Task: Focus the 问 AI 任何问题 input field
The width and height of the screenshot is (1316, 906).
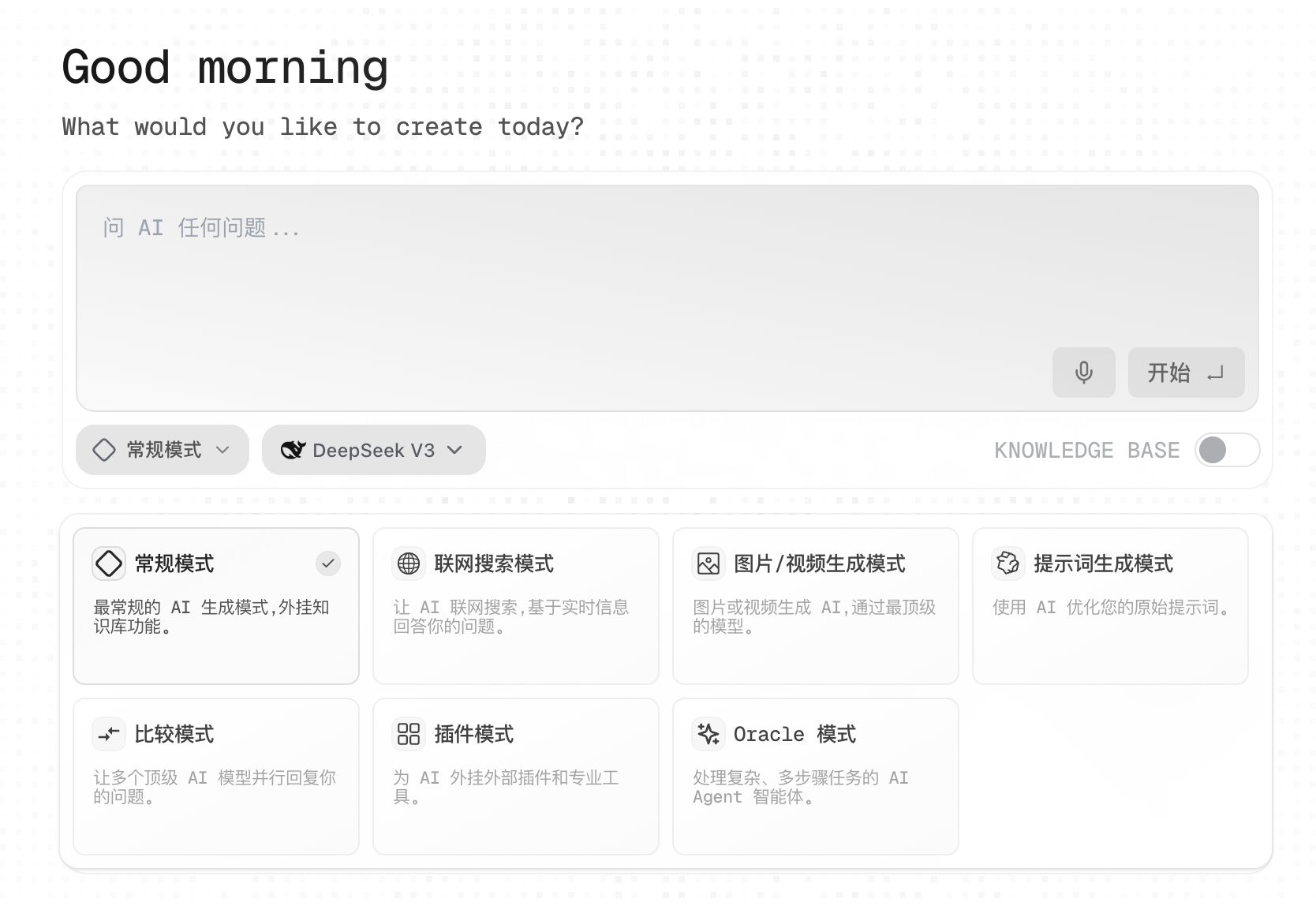Action: coord(667,298)
